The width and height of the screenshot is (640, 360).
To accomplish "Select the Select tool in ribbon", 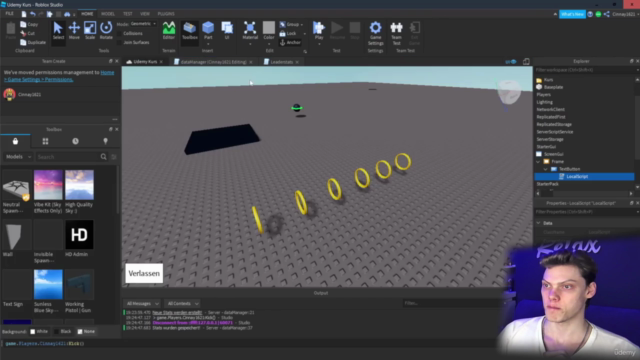I will [x=58, y=30].
